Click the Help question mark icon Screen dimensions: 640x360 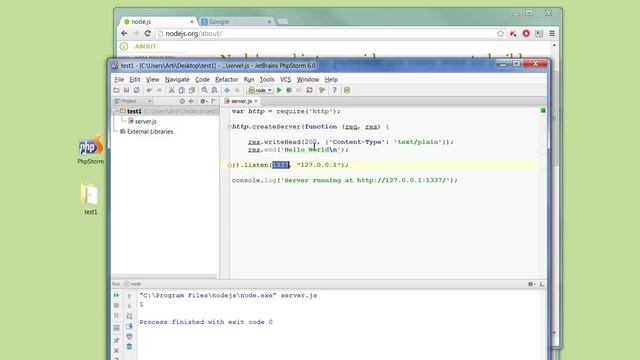pos(334,90)
